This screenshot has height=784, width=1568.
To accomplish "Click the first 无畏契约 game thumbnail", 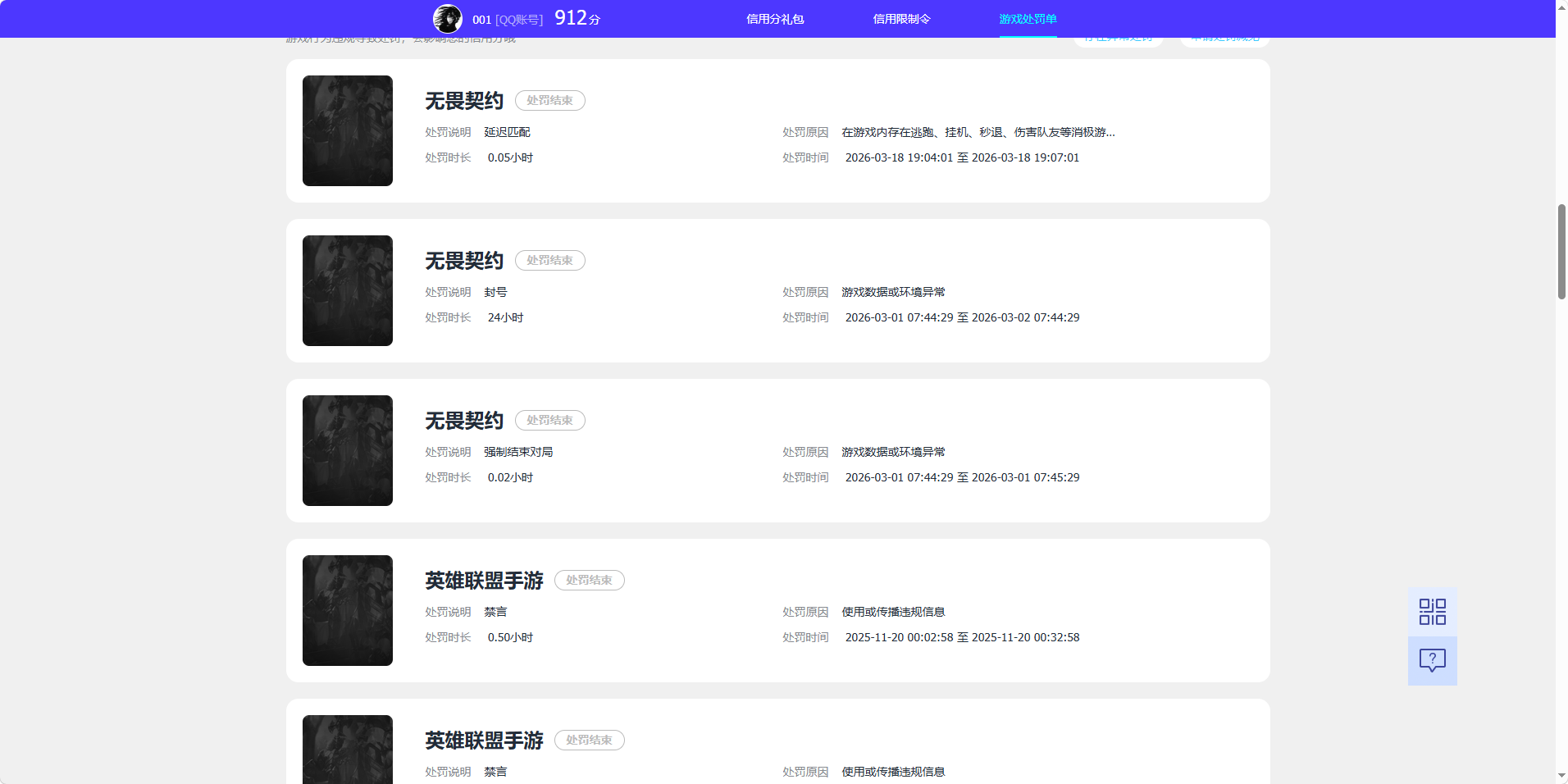I will pos(347,130).
